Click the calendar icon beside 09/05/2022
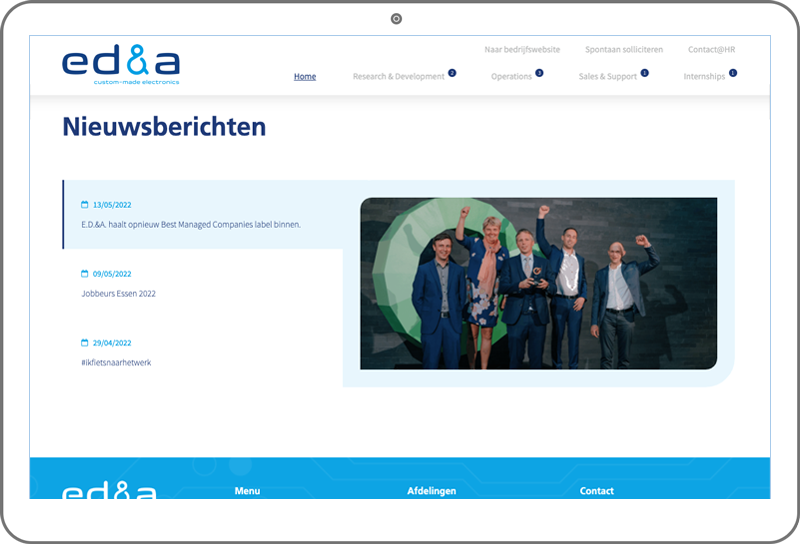800x544 pixels. pyautogui.click(x=85, y=274)
